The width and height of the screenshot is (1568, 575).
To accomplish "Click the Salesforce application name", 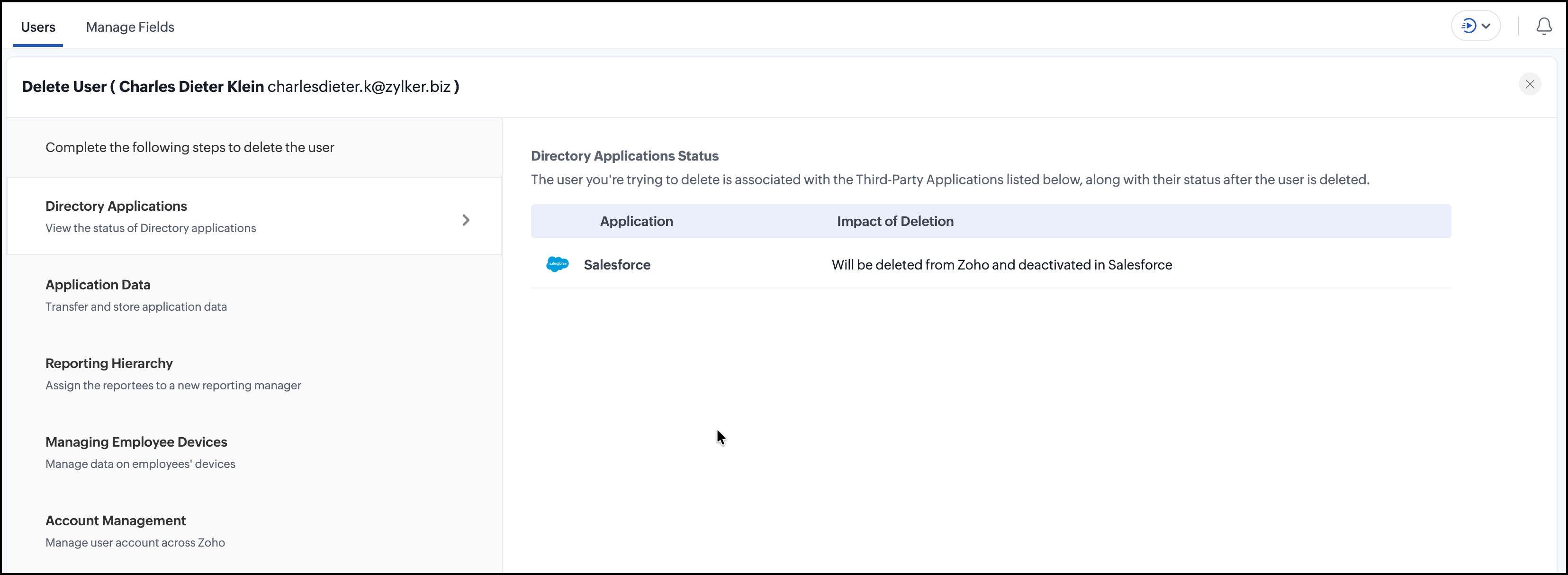I will click(x=617, y=265).
